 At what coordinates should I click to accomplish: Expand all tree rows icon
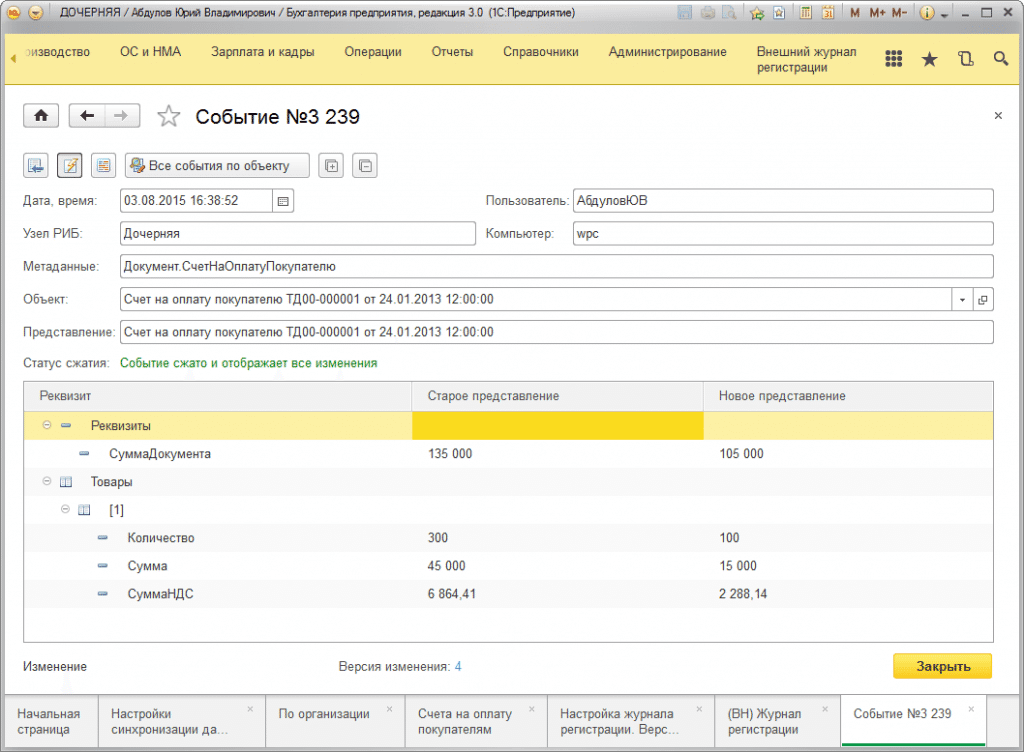(x=331, y=166)
